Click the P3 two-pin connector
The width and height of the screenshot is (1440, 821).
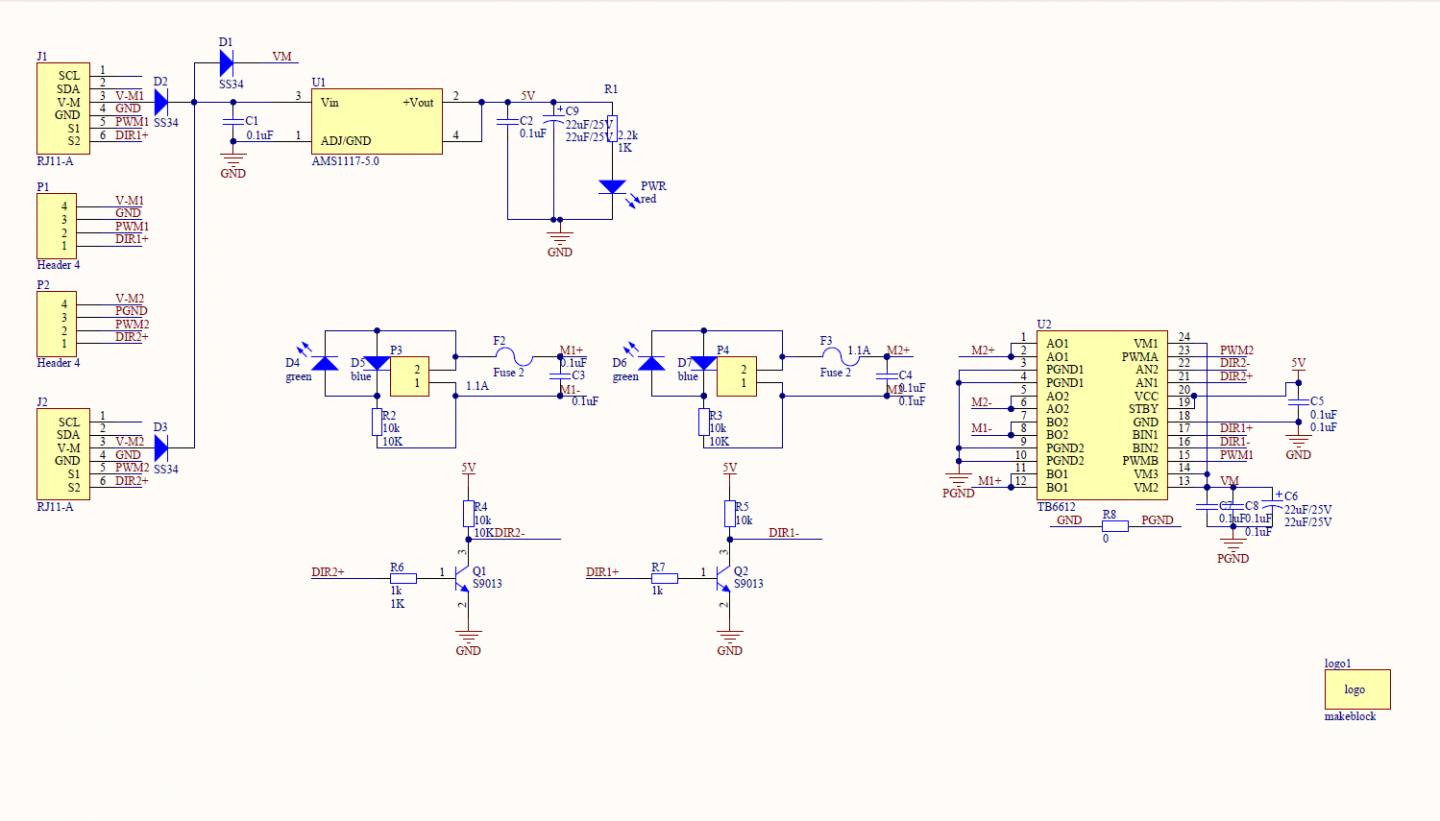(x=410, y=376)
